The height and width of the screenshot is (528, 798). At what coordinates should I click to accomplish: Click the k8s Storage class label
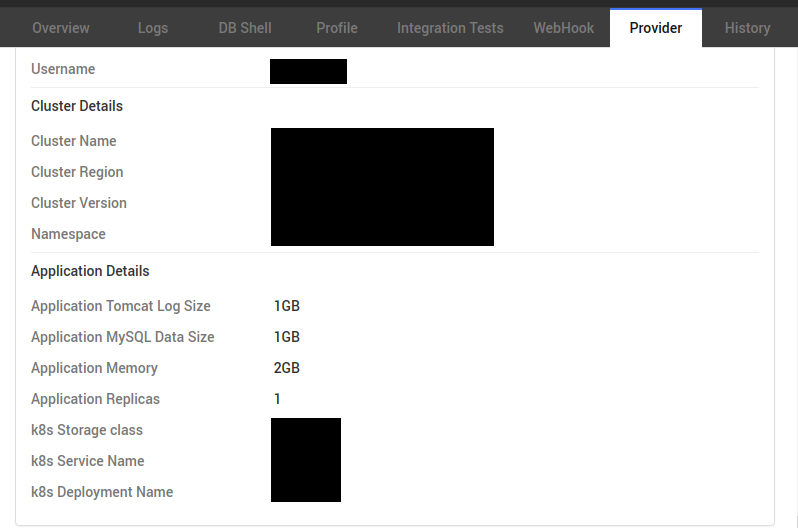[x=87, y=430]
